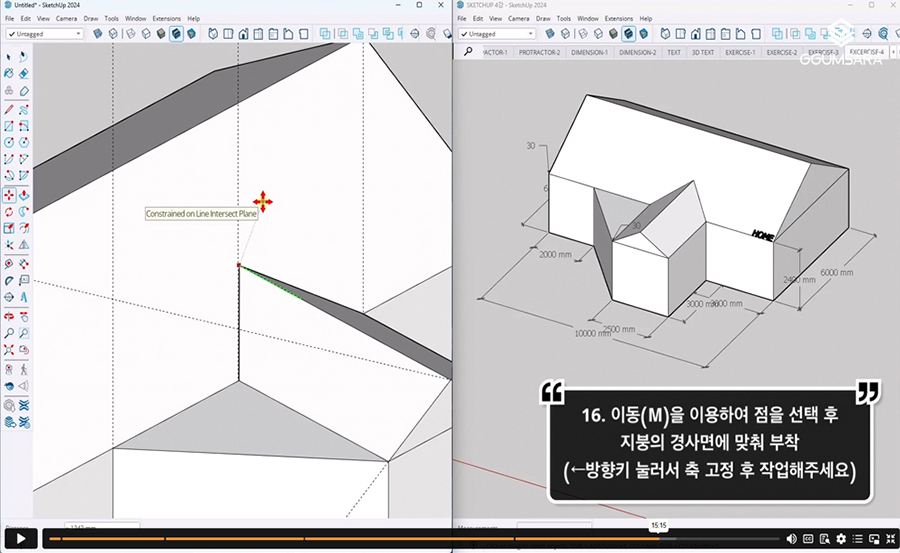This screenshot has width=900, height=553.
Task: Mute the video volume
Action: (x=791, y=539)
